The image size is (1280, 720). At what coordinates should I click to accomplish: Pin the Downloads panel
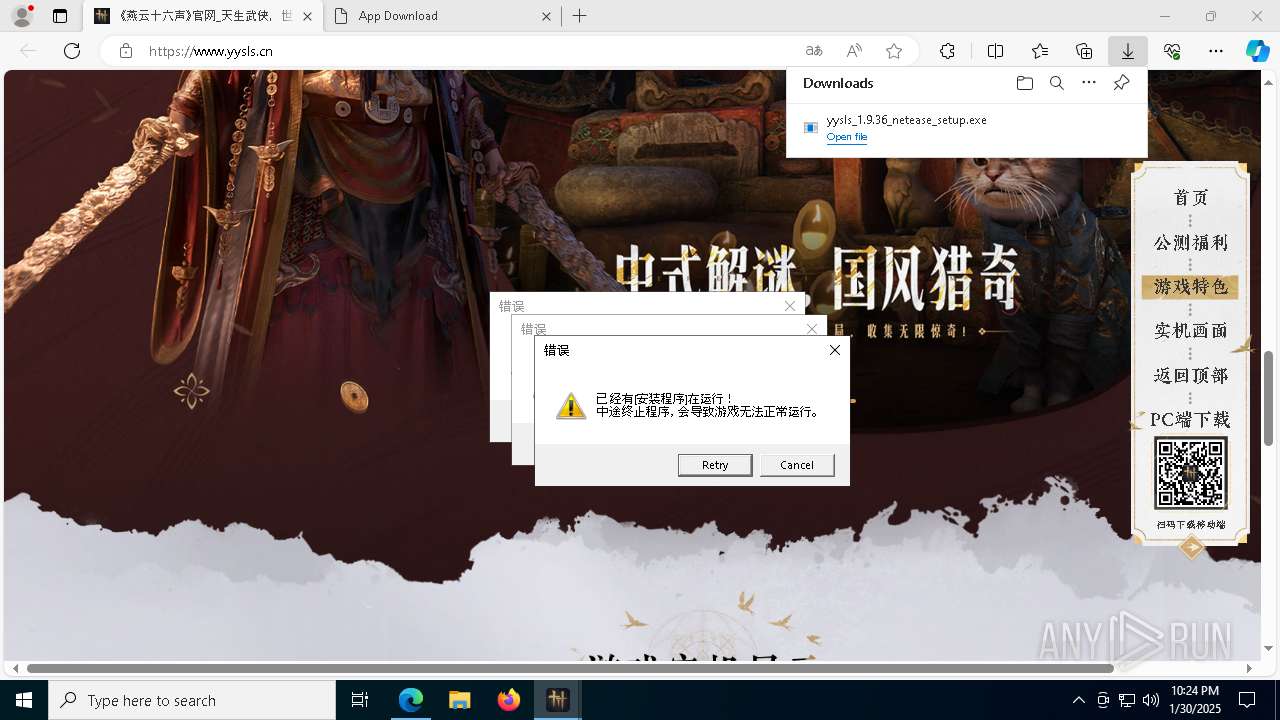point(1121,83)
